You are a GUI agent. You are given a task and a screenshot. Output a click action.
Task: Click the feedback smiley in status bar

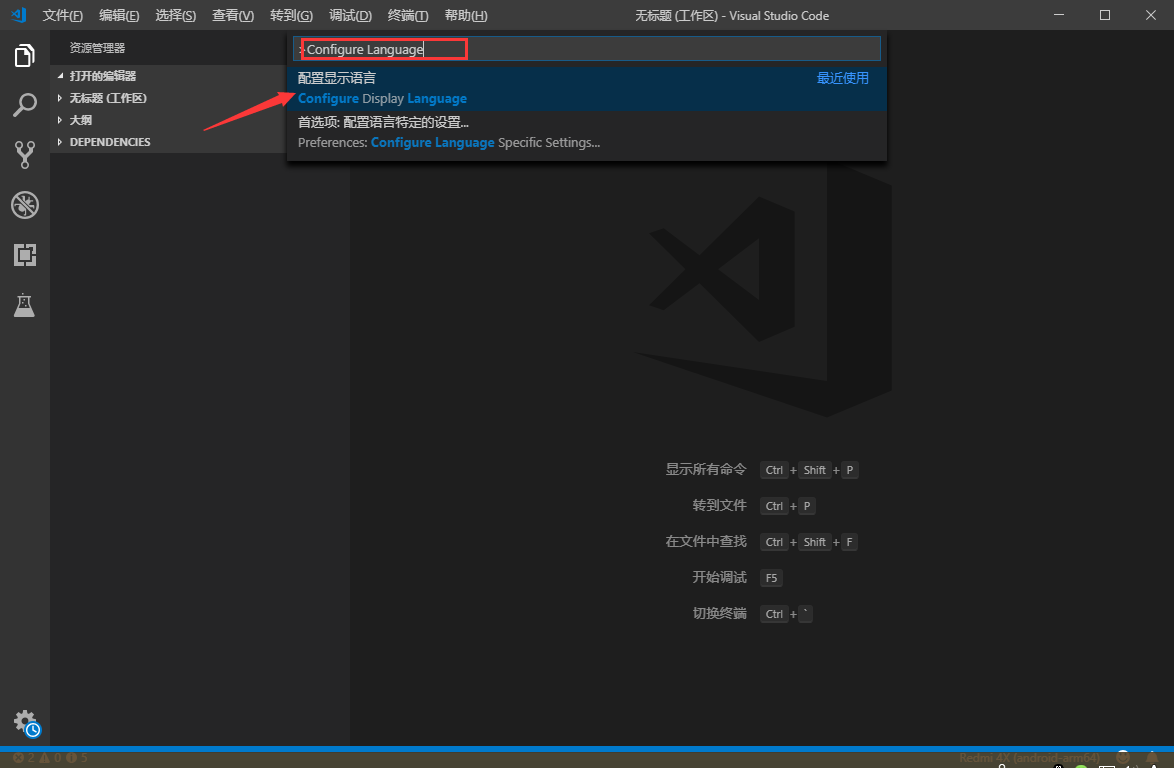click(1122, 757)
